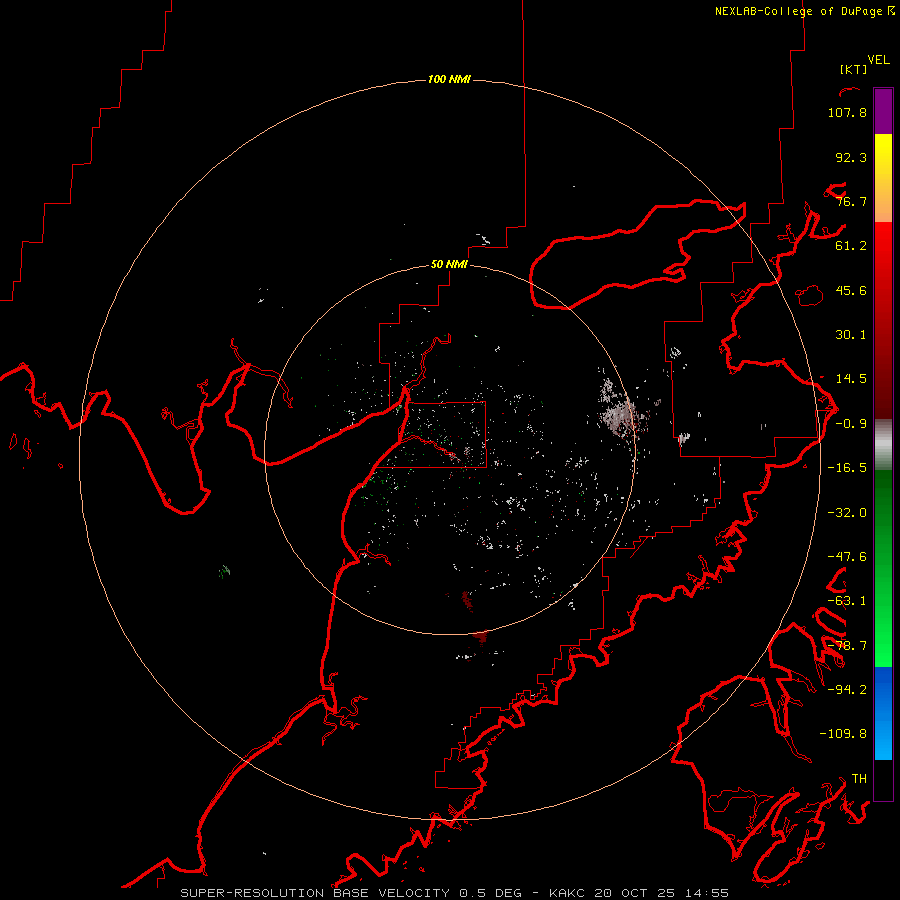The image size is (900, 900).
Task: Click the -47.6 velocity scale value
Action: pos(847,557)
